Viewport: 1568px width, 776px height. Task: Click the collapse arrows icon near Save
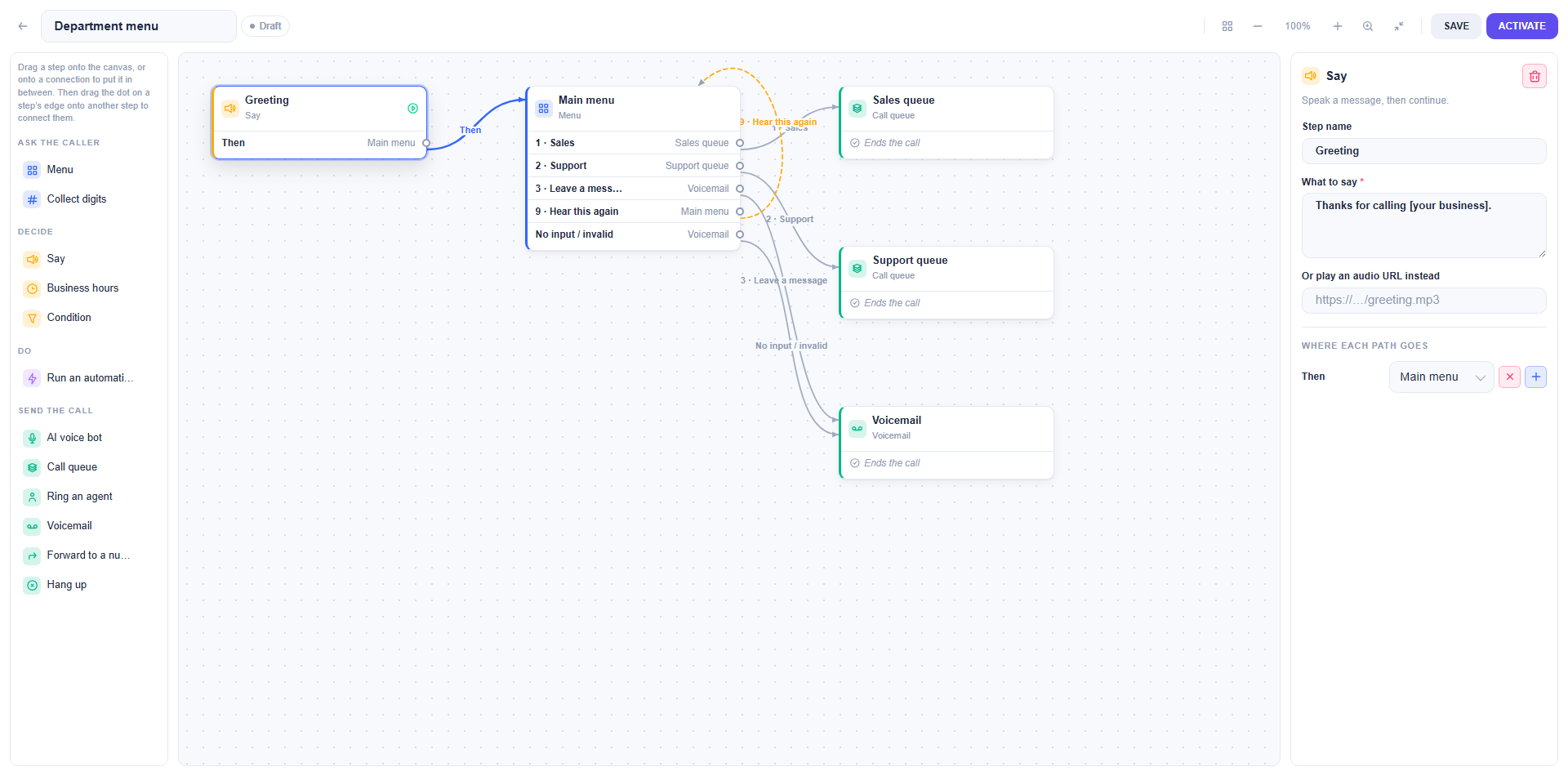click(x=1399, y=26)
